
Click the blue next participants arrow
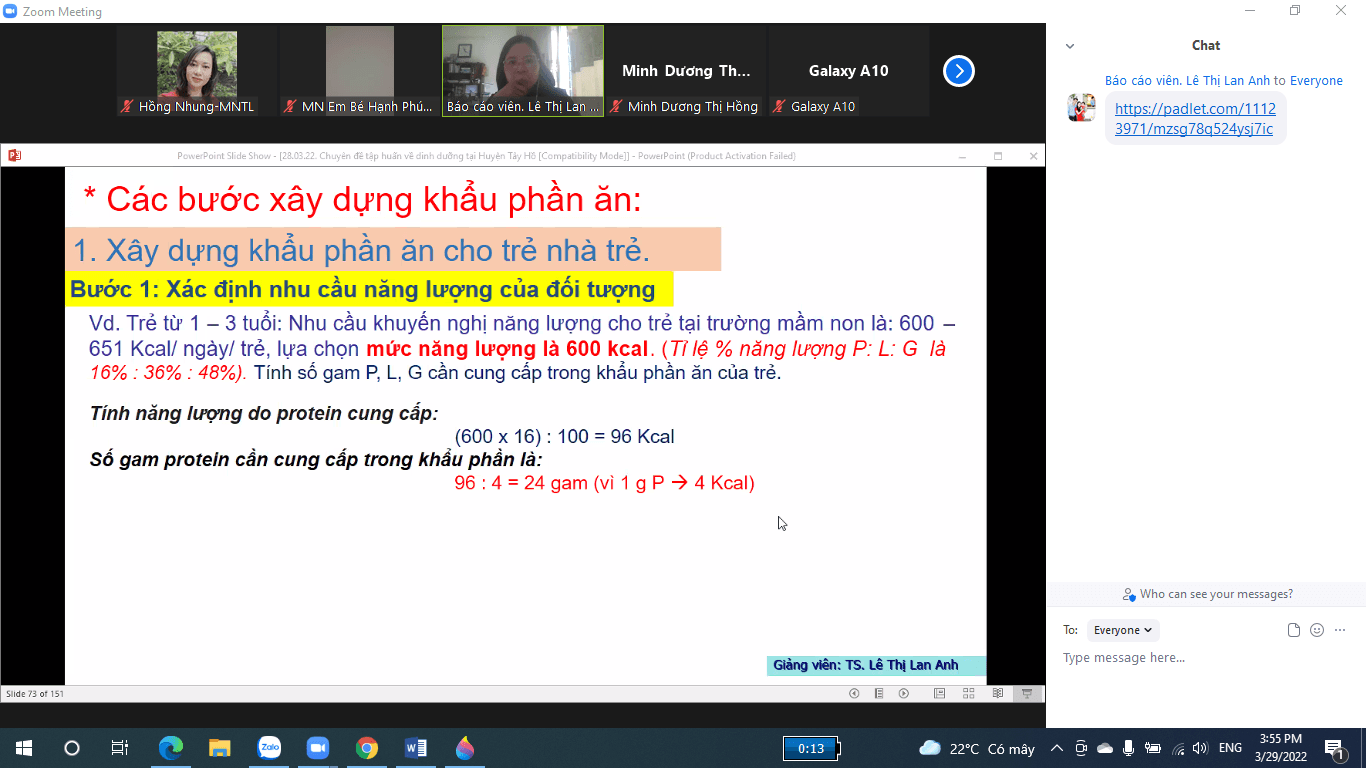pos(959,71)
